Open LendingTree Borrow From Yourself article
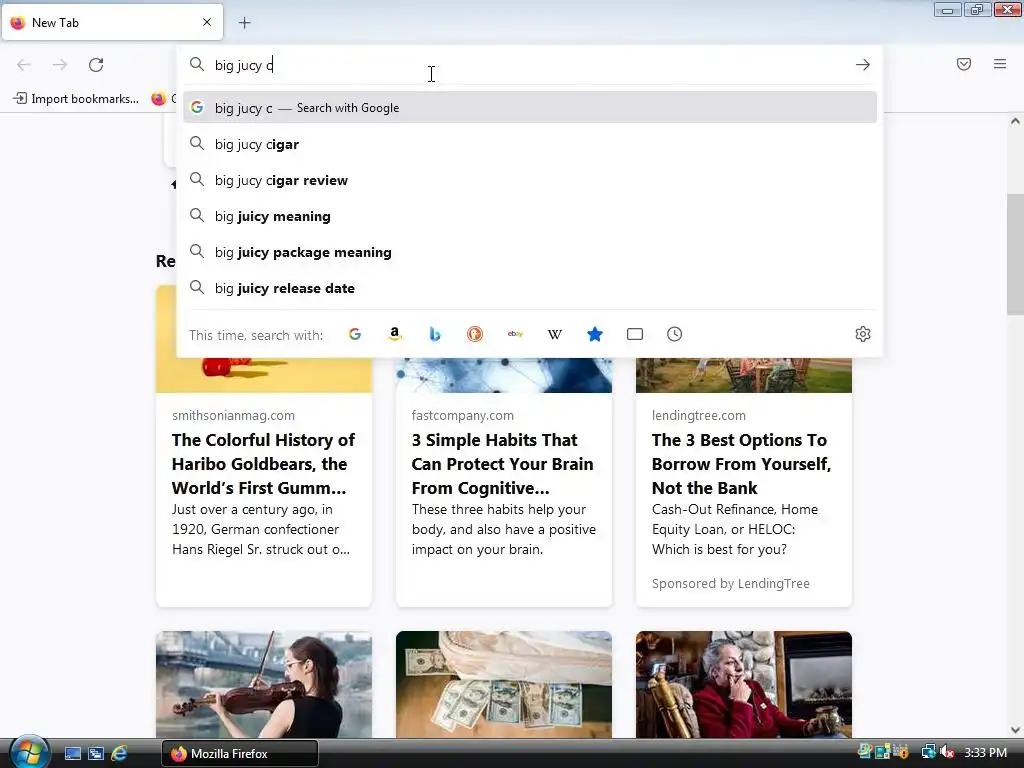1024x768 pixels. tap(741, 464)
